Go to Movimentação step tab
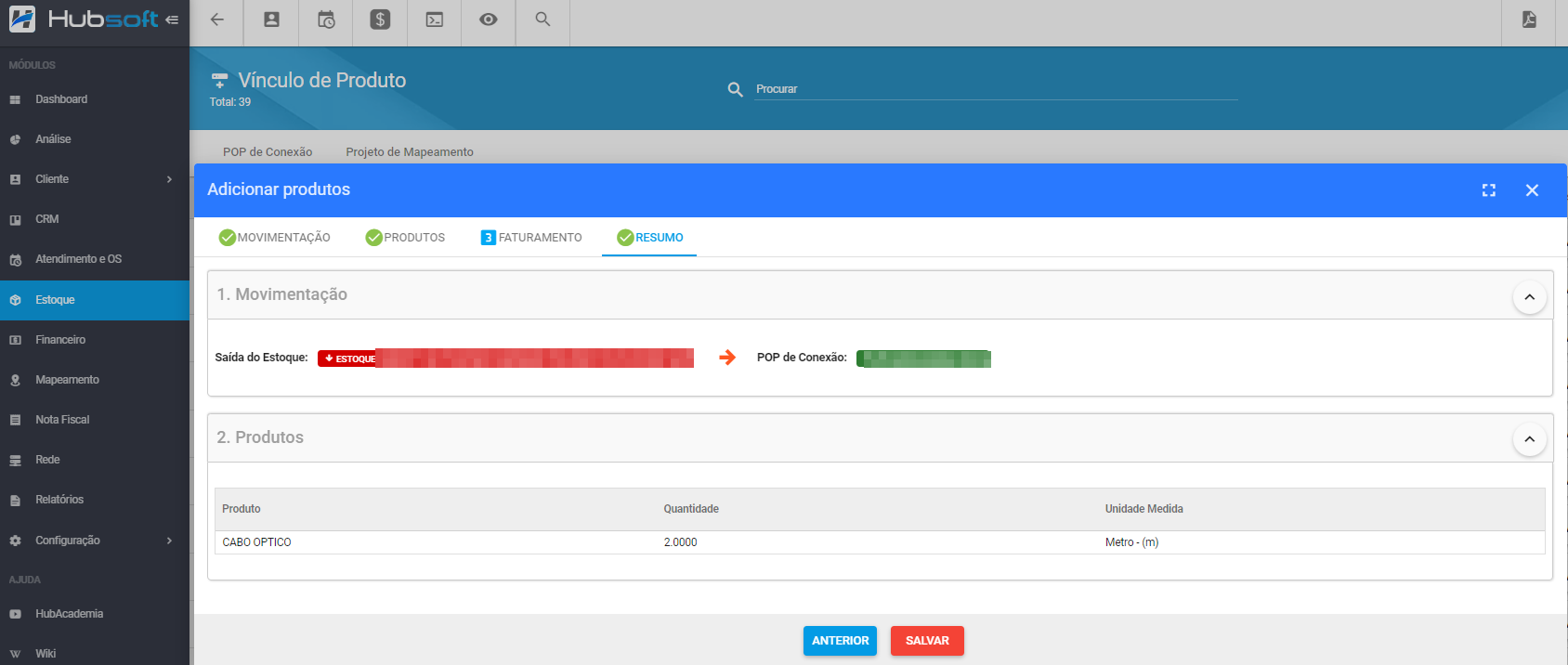This screenshot has height=665, width=1568. click(274, 238)
